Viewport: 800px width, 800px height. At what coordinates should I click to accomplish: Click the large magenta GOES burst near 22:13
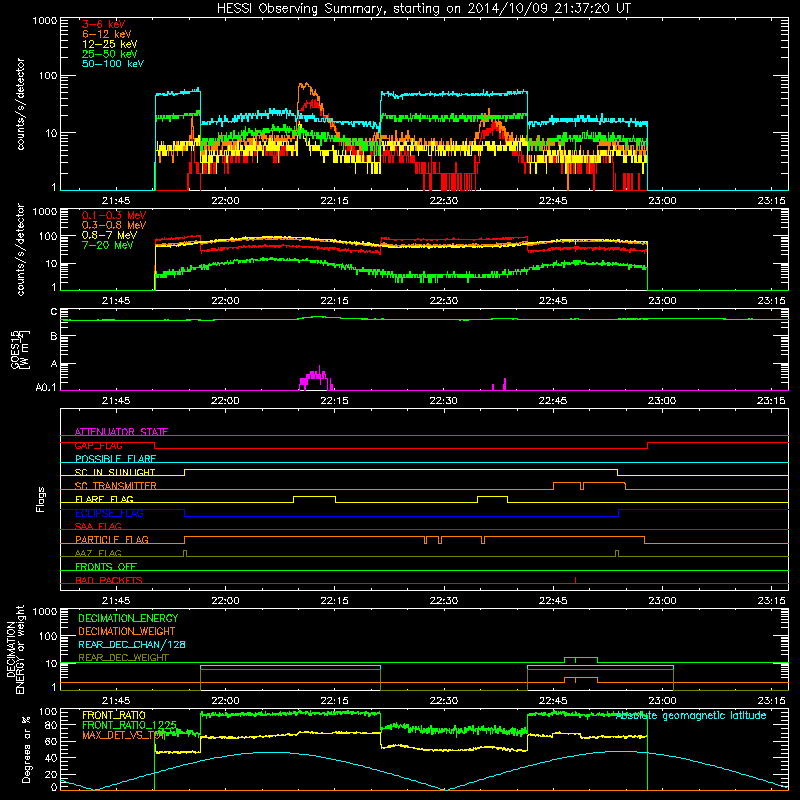coord(316,379)
